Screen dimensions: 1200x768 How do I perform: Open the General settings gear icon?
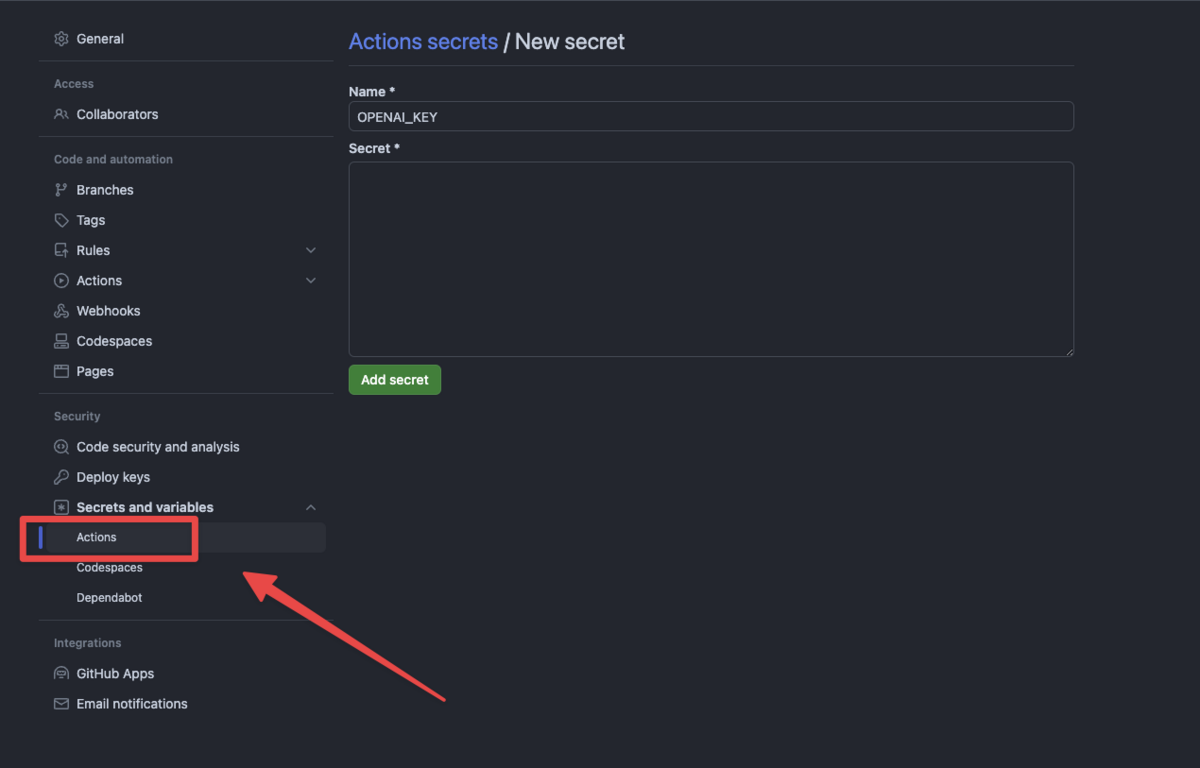pos(61,38)
